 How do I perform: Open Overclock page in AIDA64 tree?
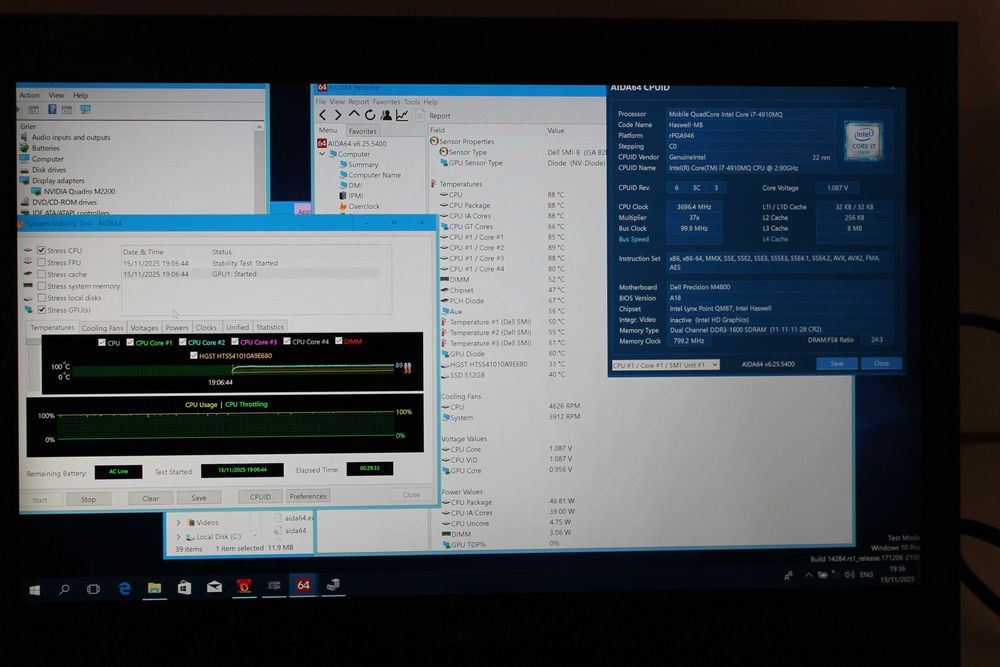pos(364,207)
